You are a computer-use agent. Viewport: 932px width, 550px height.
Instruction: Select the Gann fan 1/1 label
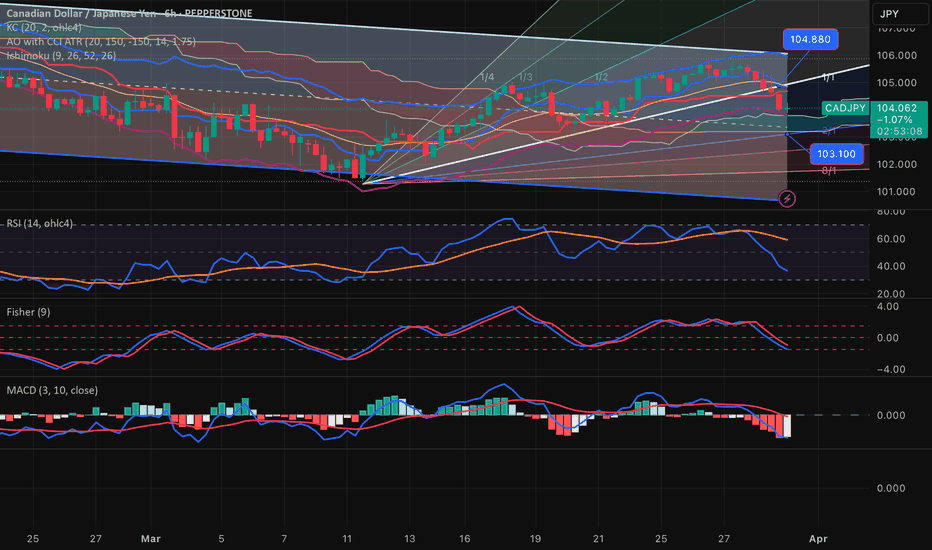click(829, 78)
